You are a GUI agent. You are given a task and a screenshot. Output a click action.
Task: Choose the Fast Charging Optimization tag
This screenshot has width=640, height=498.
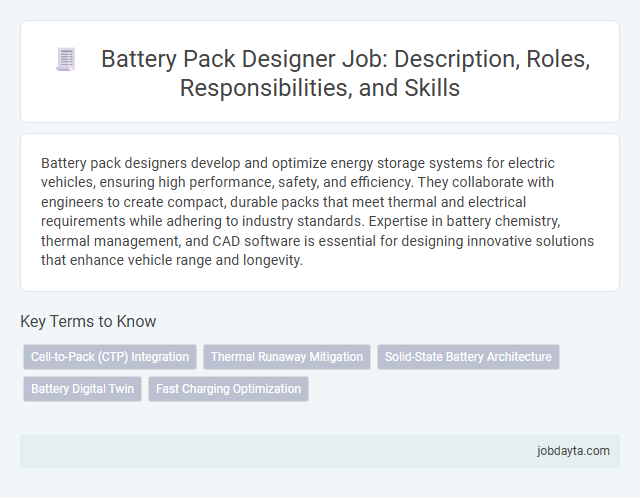point(228,389)
